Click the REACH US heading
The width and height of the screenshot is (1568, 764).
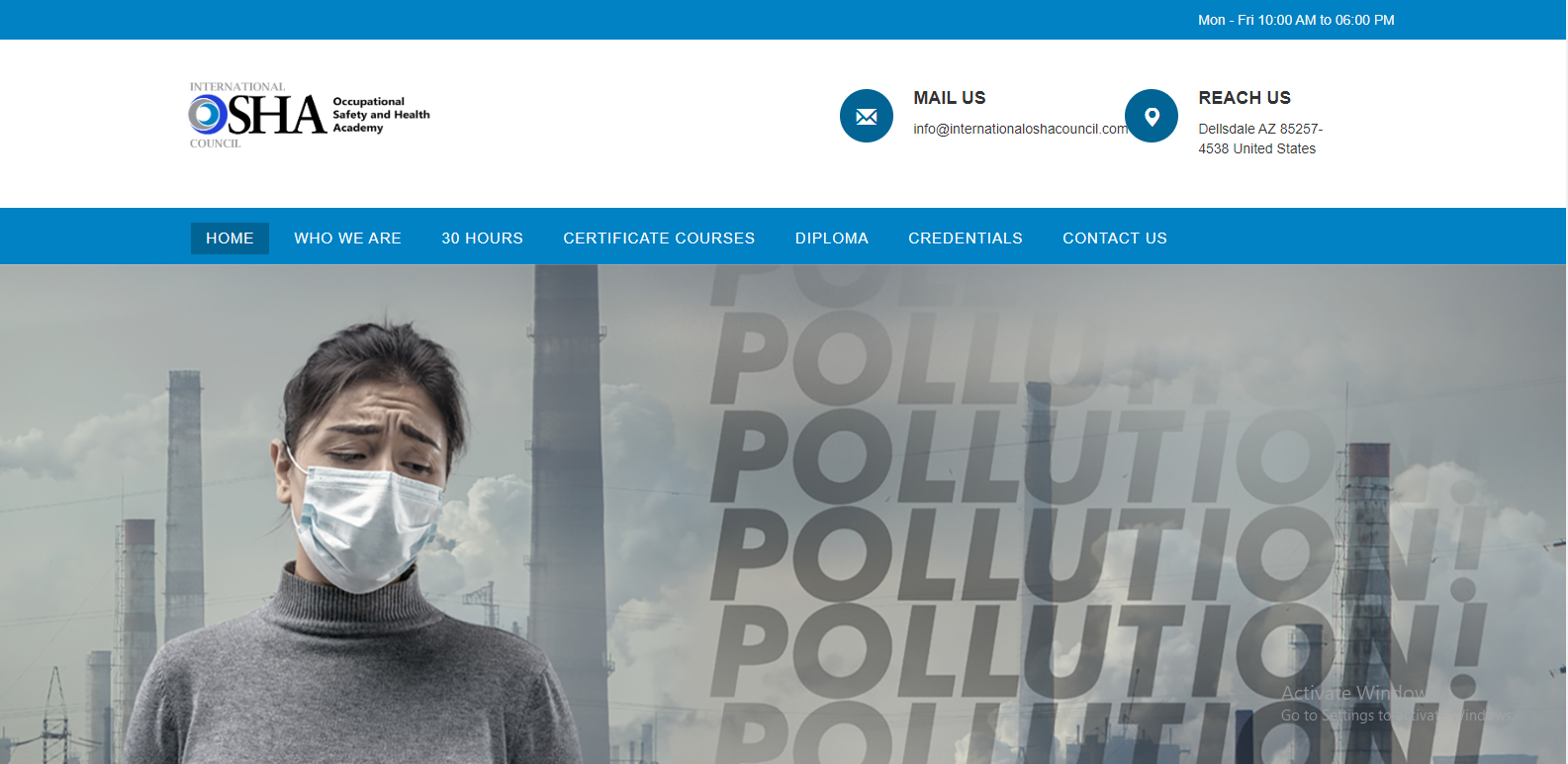1245,98
